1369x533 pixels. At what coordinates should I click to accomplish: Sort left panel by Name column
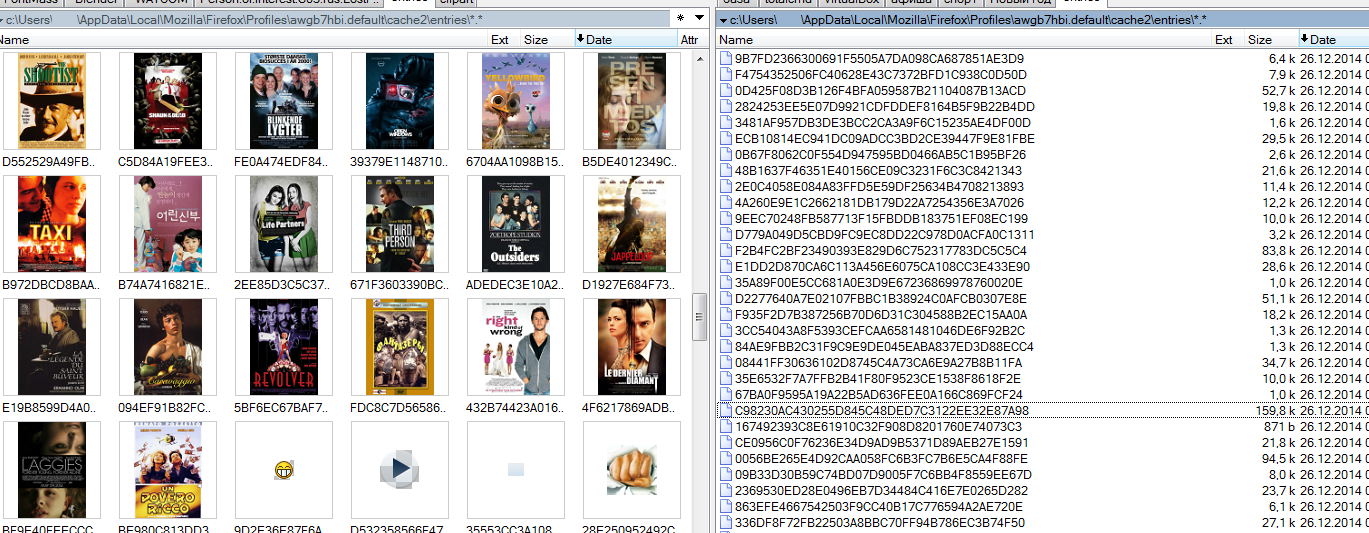tap(243, 39)
